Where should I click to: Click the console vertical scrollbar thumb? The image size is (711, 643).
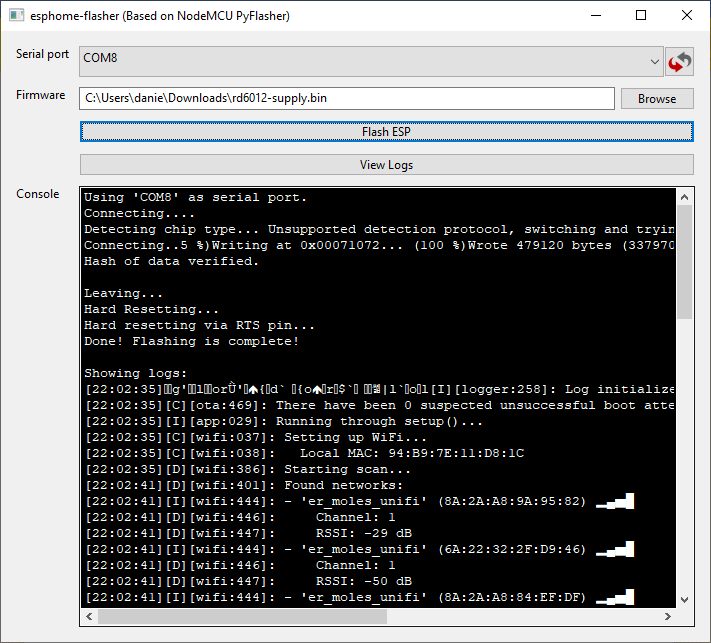685,260
